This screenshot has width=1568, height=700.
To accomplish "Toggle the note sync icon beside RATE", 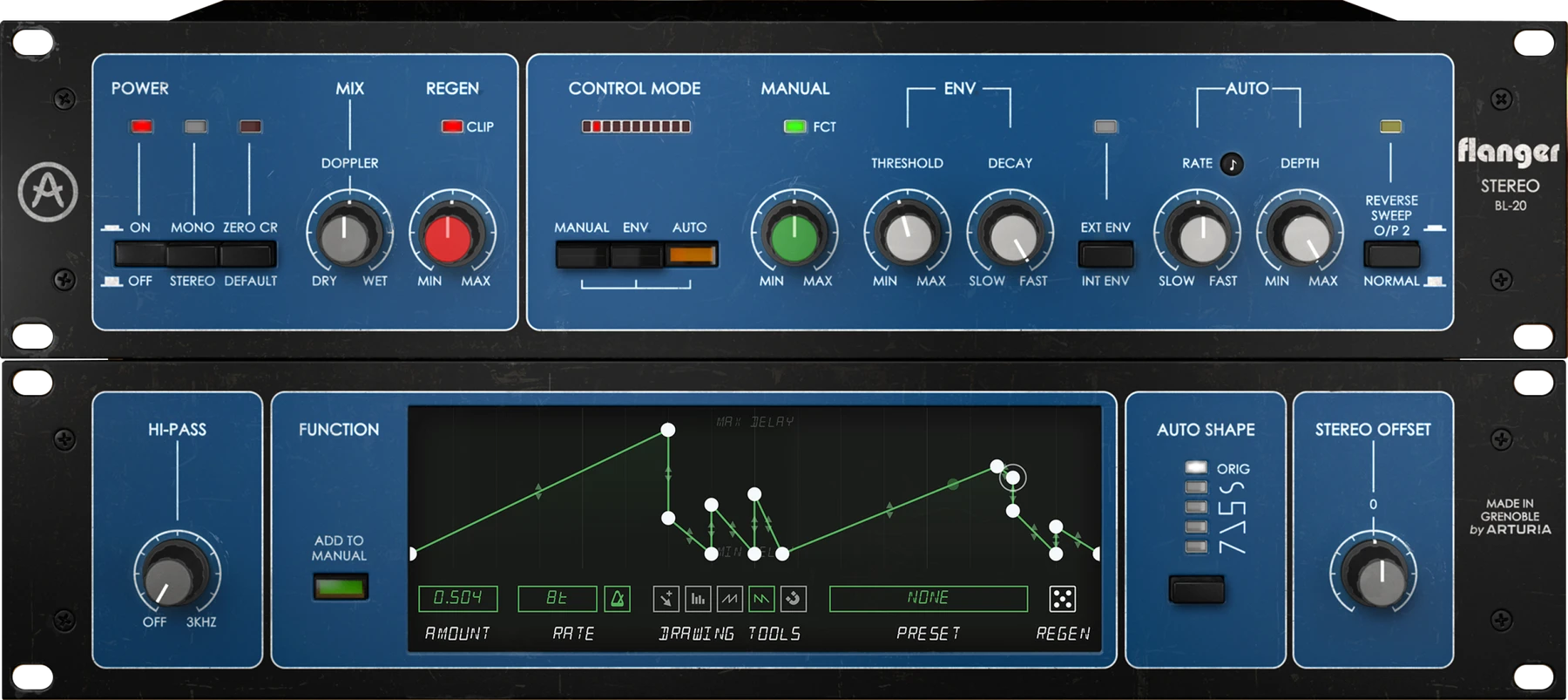I will (1232, 164).
